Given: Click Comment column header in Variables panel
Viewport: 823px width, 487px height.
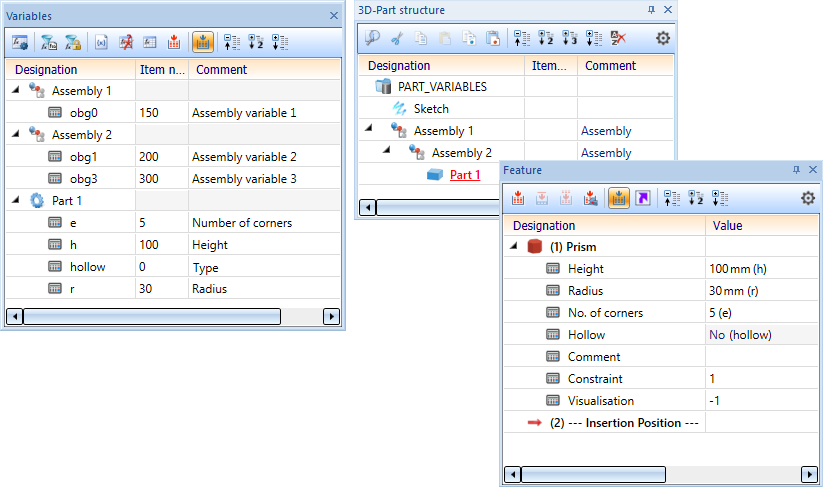Looking at the screenshot, I should click(x=265, y=69).
